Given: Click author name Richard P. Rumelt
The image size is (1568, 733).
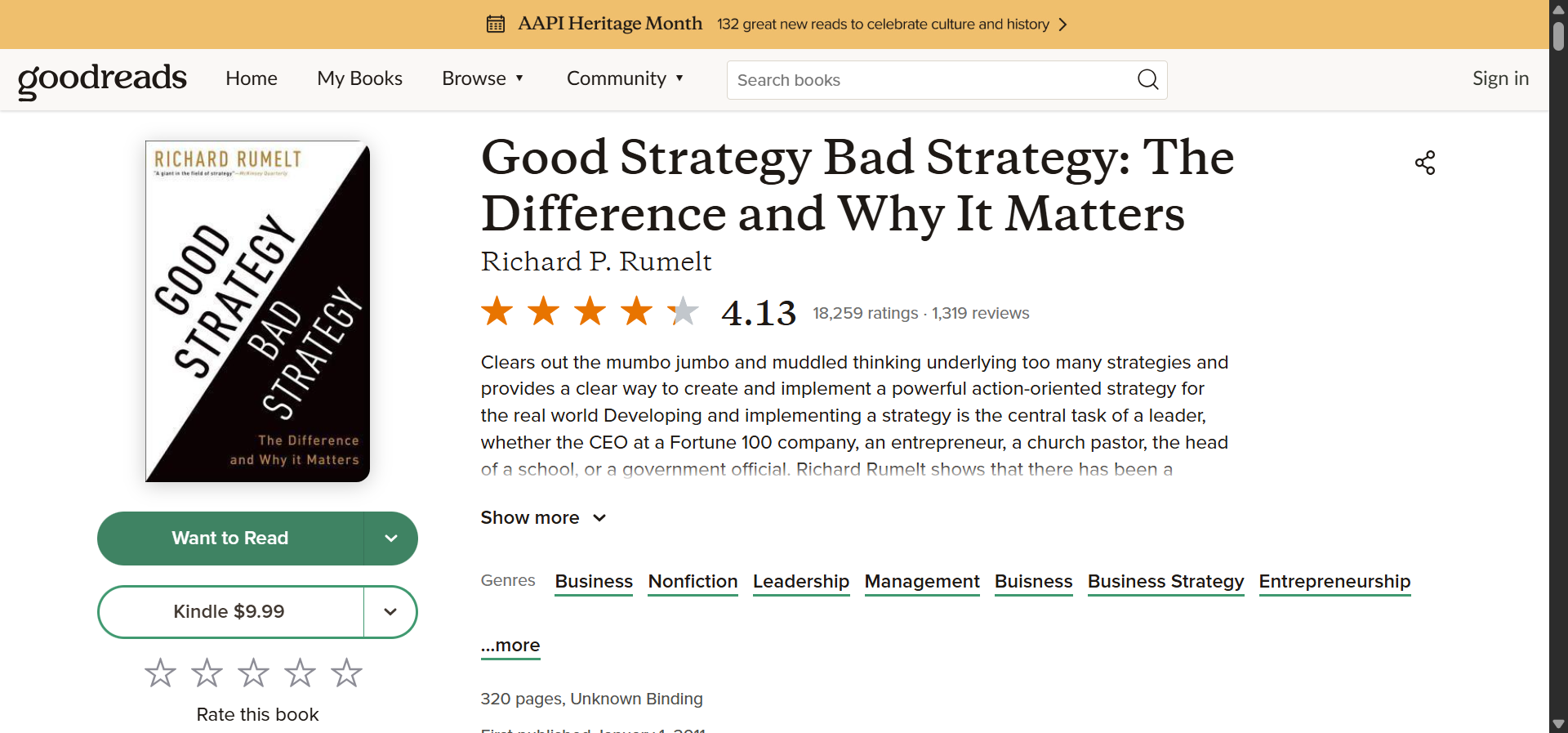Looking at the screenshot, I should 596,261.
